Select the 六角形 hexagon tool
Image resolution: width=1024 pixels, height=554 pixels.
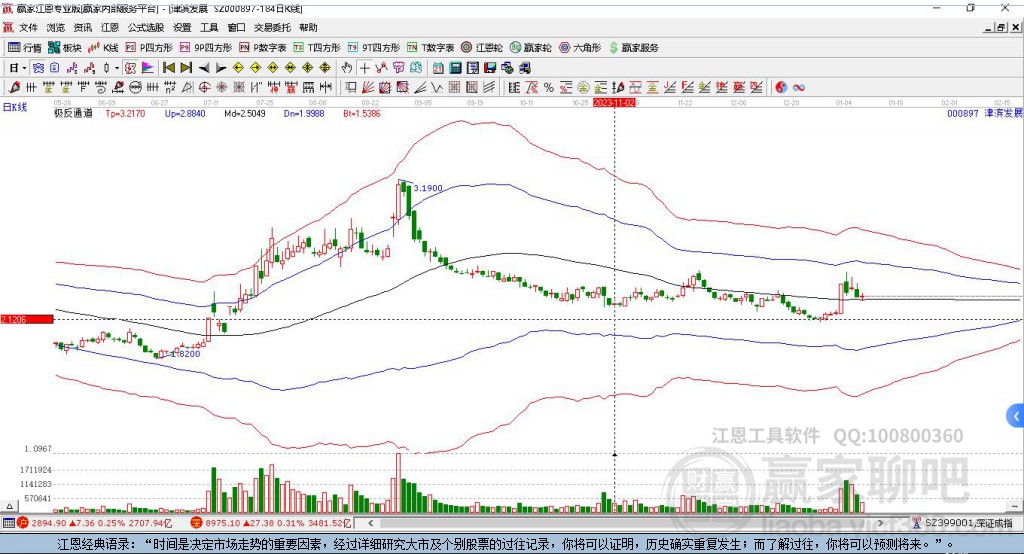click(x=580, y=48)
